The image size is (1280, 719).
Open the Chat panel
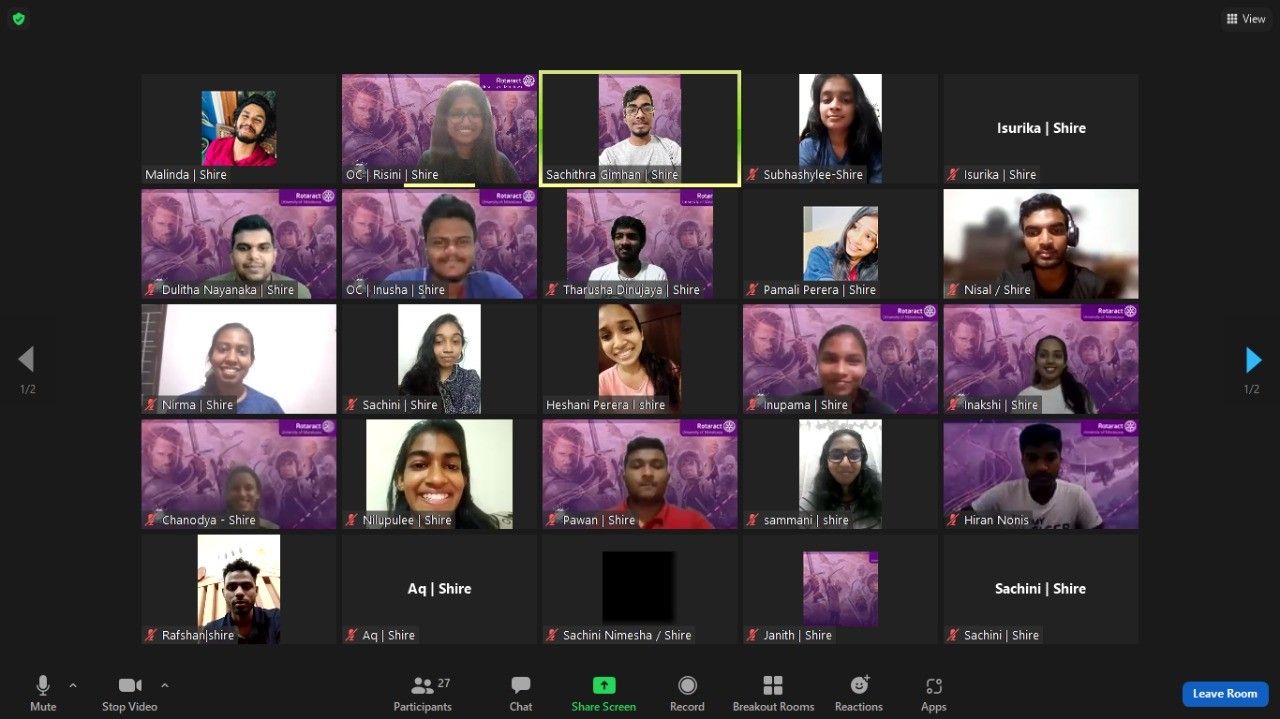520,693
